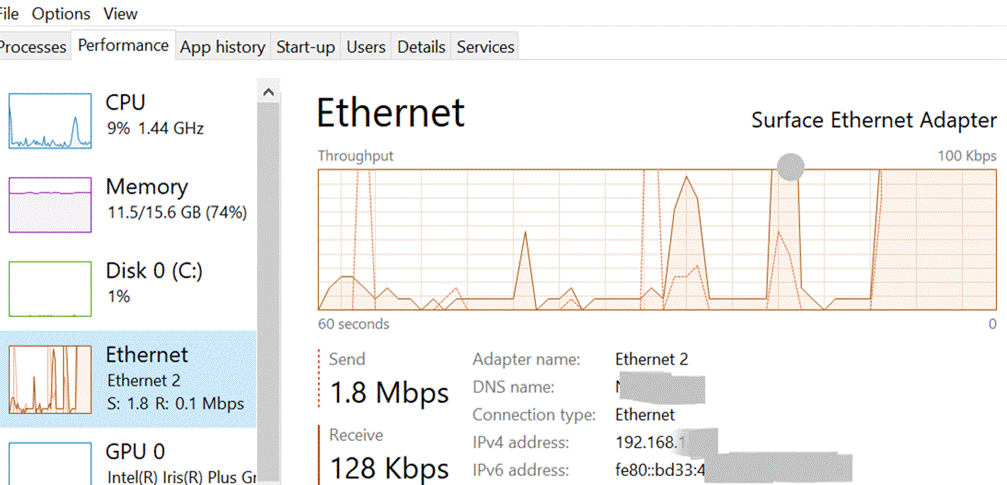
Task: Go to the Start-up tab
Action: 306,47
